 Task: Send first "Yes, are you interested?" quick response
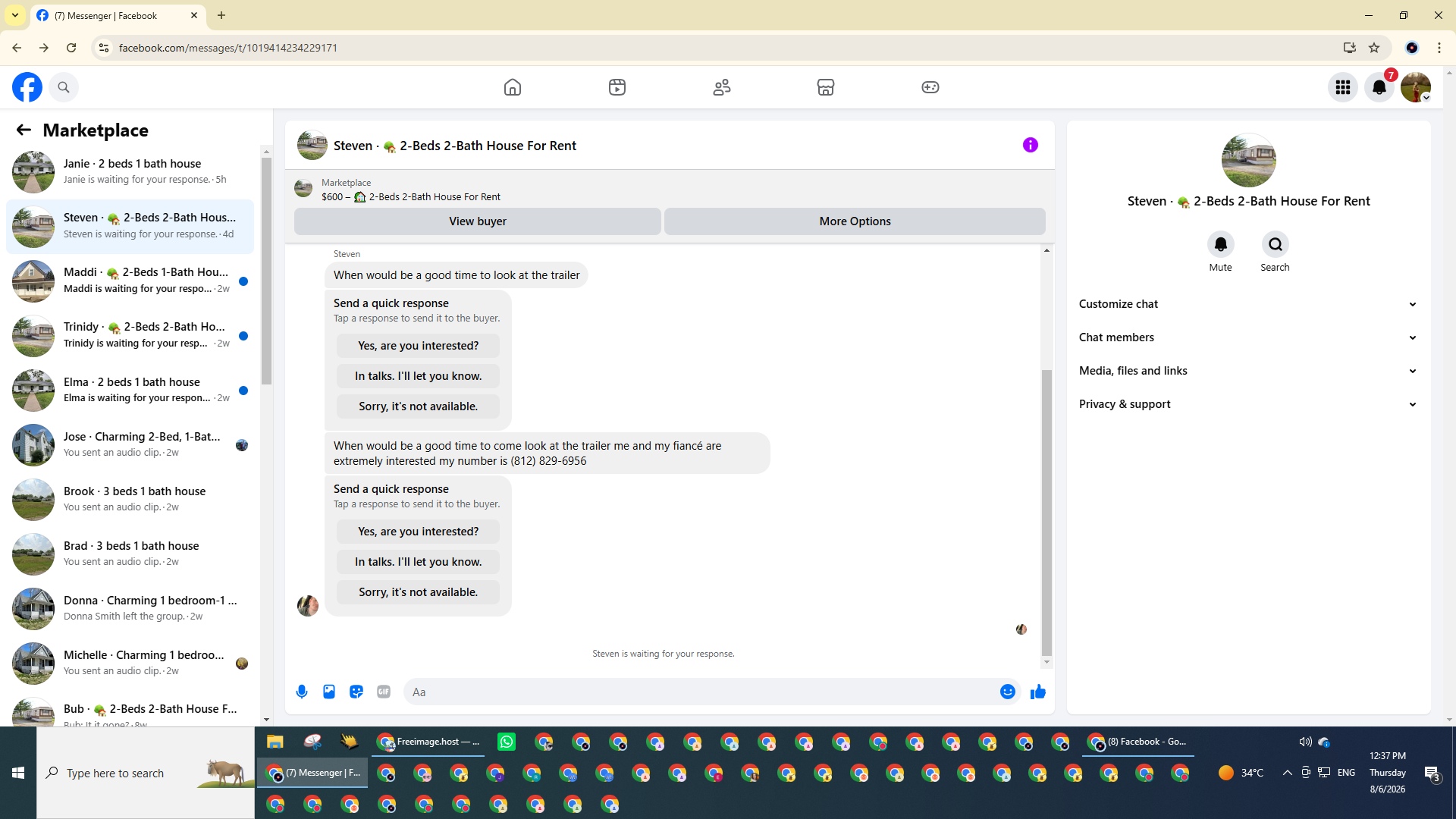[418, 346]
